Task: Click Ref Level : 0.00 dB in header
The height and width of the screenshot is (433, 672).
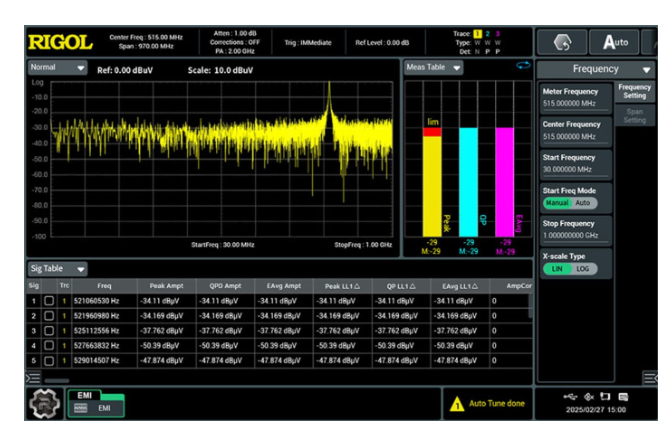Action: click(382, 42)
